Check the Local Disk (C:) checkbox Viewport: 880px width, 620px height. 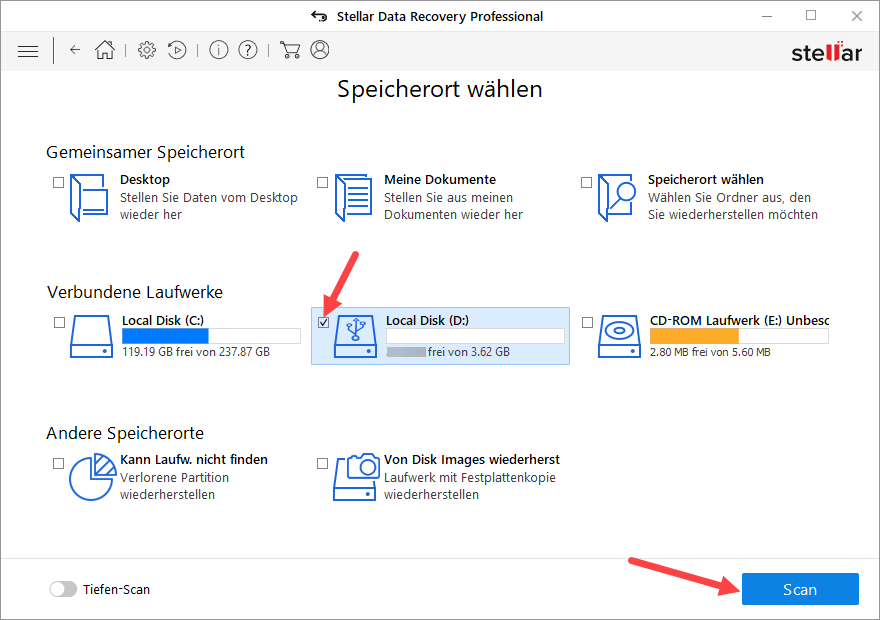pyautogui.click(x=59, y=323)
